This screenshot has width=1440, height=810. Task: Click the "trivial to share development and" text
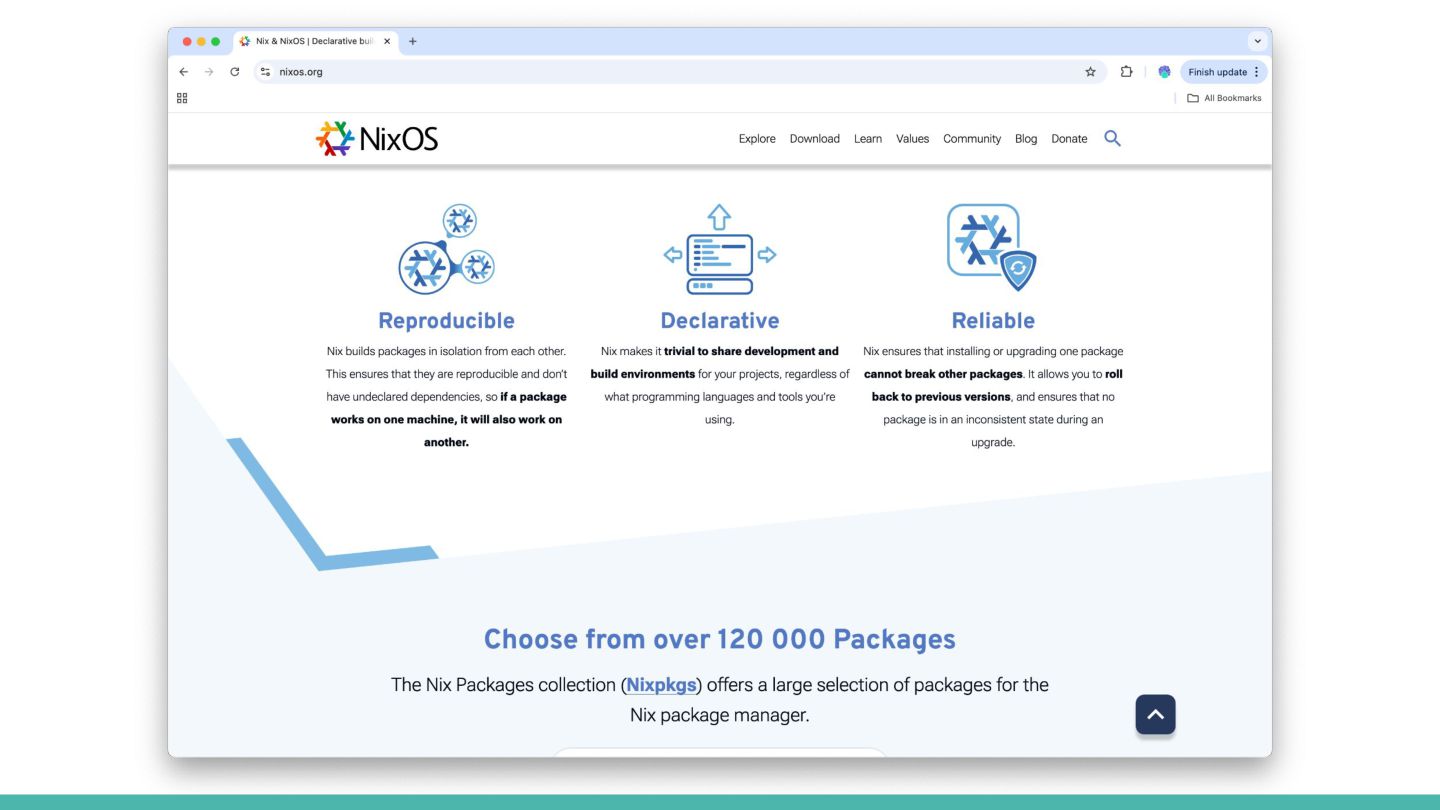[x=751, y=351]
